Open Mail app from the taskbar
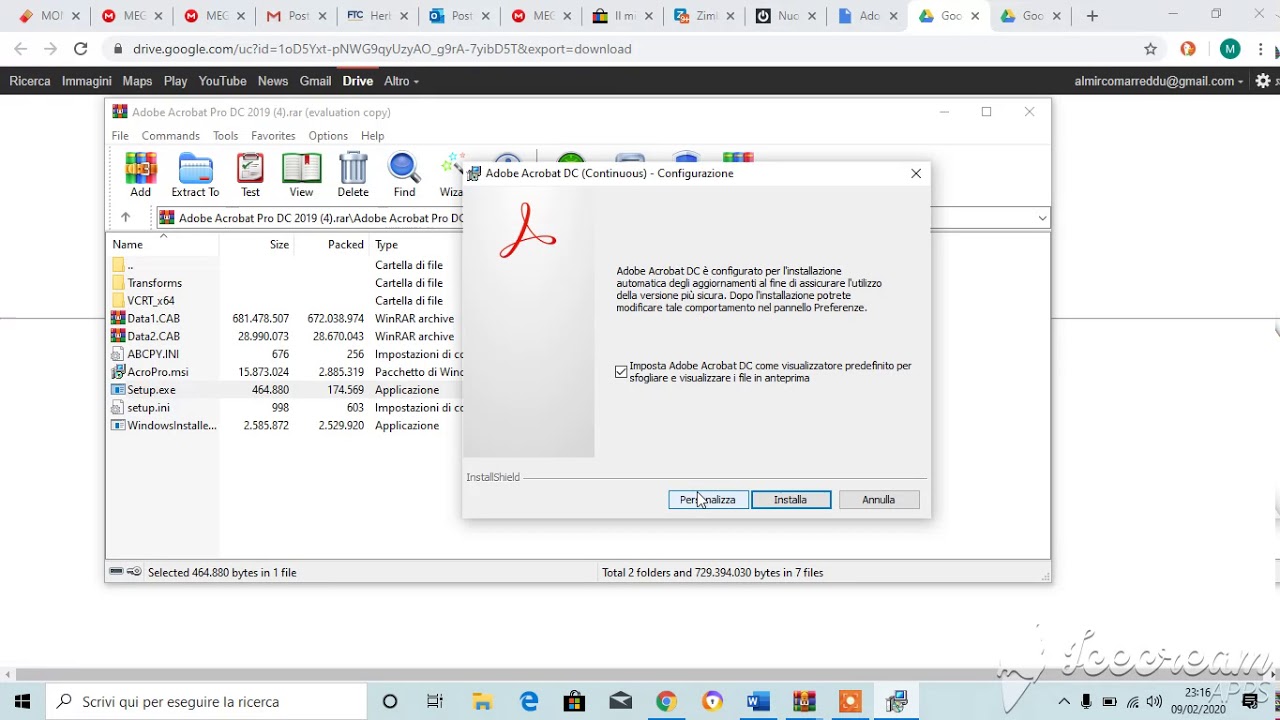This screenshot has height=720, width=1280. [620, 701]
